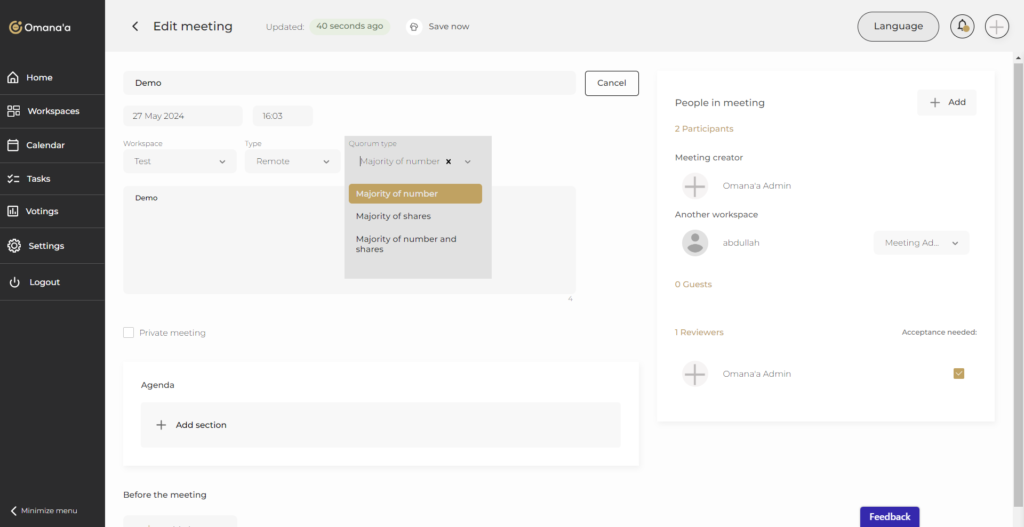The image size is (1024, 527).
Task: Click the back arrow beside Edit meeting
Action: coord(135,27)
